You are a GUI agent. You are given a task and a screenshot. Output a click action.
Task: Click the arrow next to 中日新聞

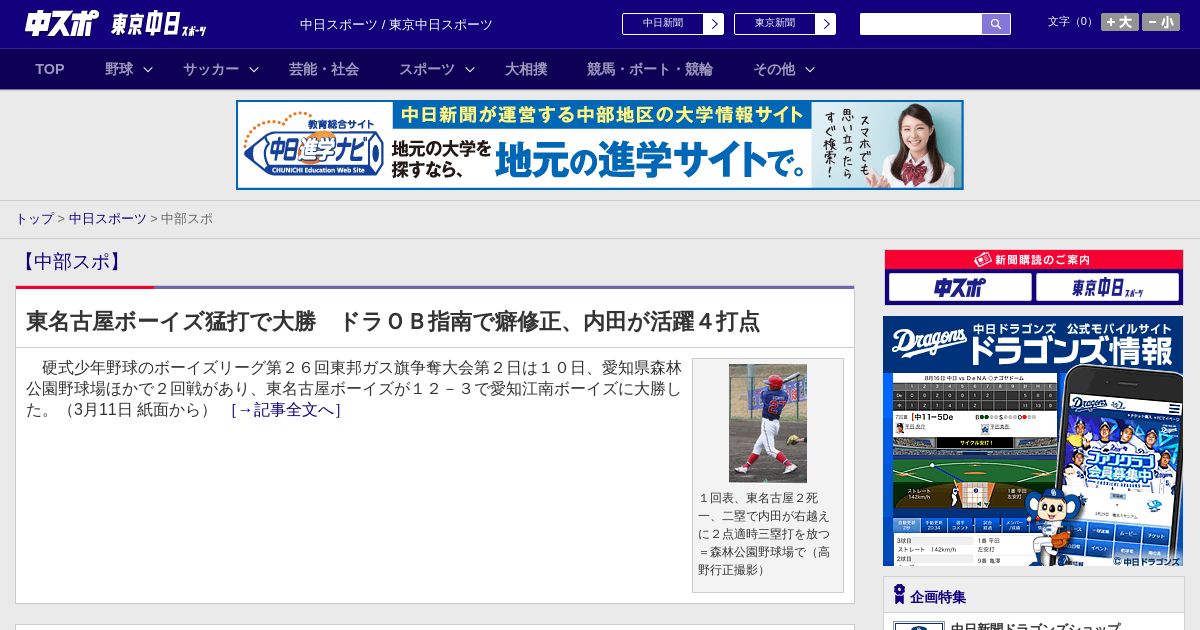click(714, 24)
